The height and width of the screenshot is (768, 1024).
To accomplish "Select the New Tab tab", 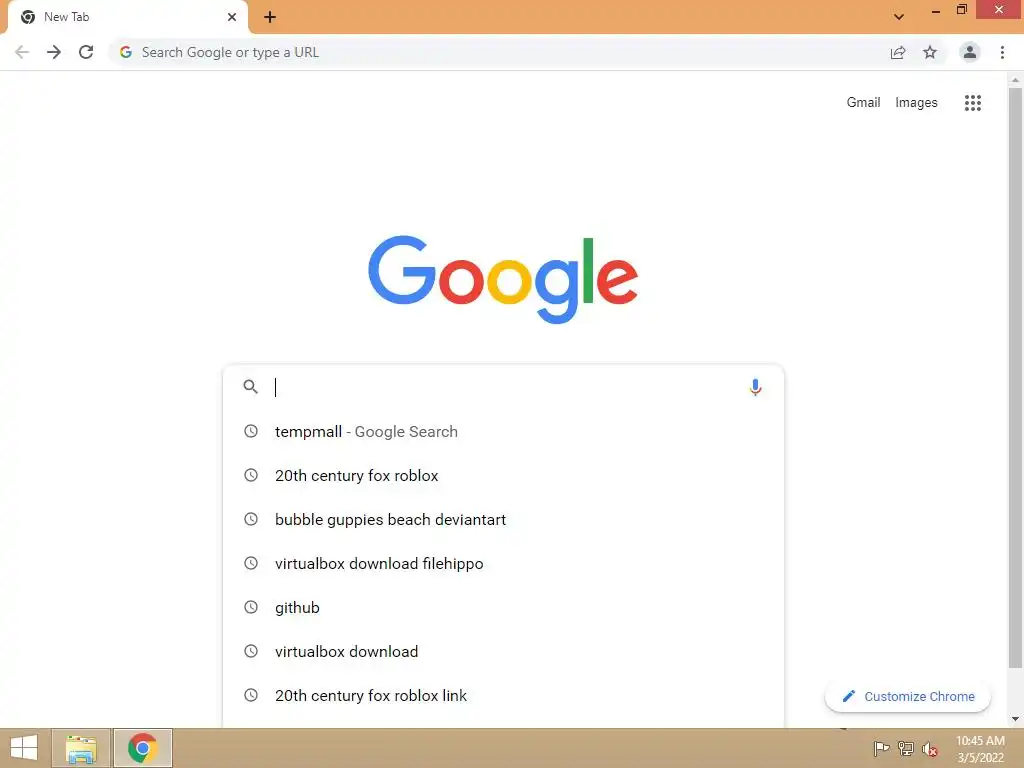I will [127, 17].
